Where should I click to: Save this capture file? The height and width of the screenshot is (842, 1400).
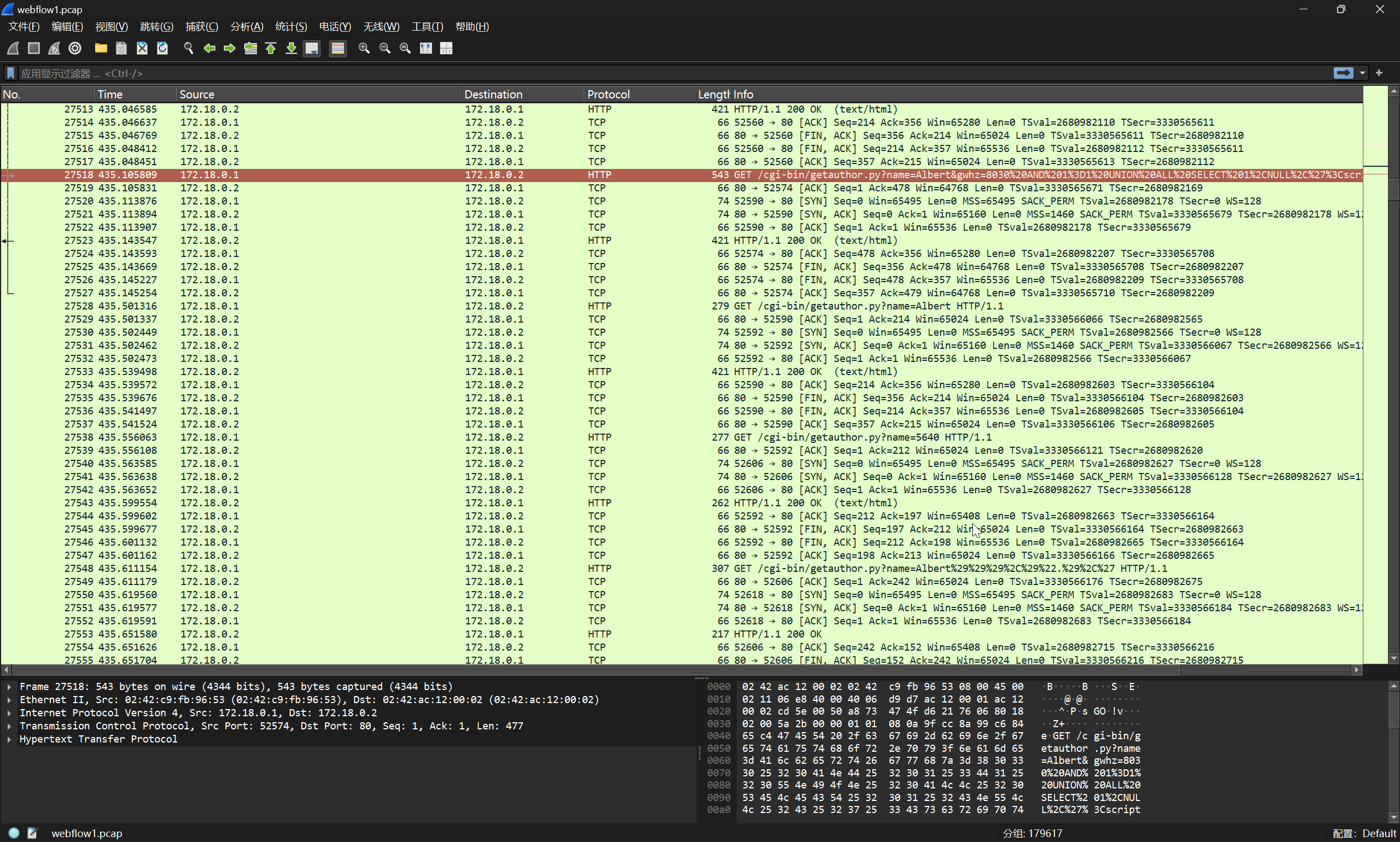tap(121, 48)
